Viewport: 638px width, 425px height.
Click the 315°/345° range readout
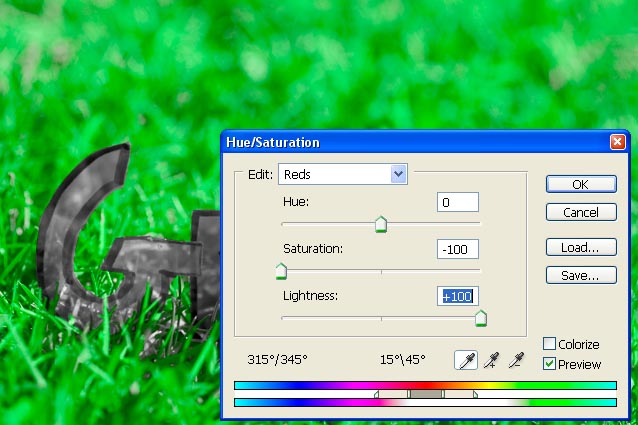pos(277,360)
